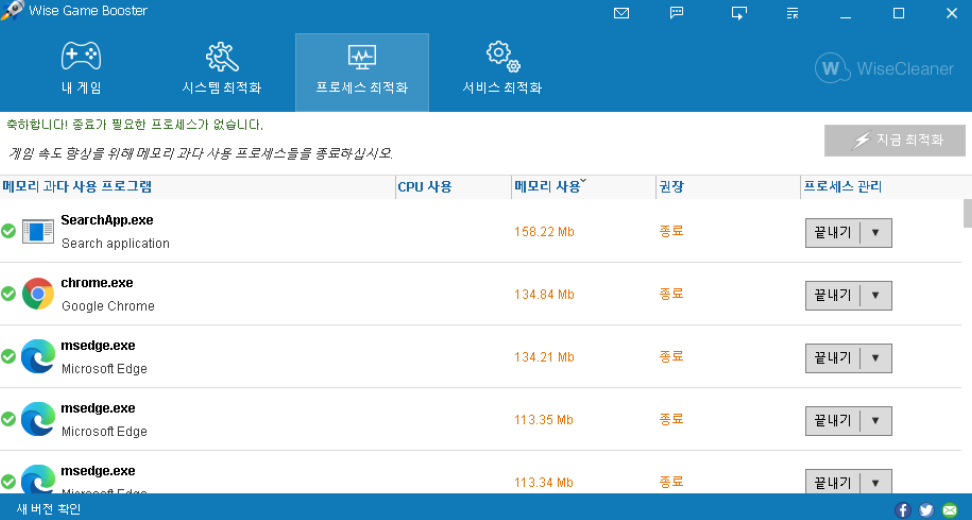Toggle green check for chrome.exe

(8, 294)
